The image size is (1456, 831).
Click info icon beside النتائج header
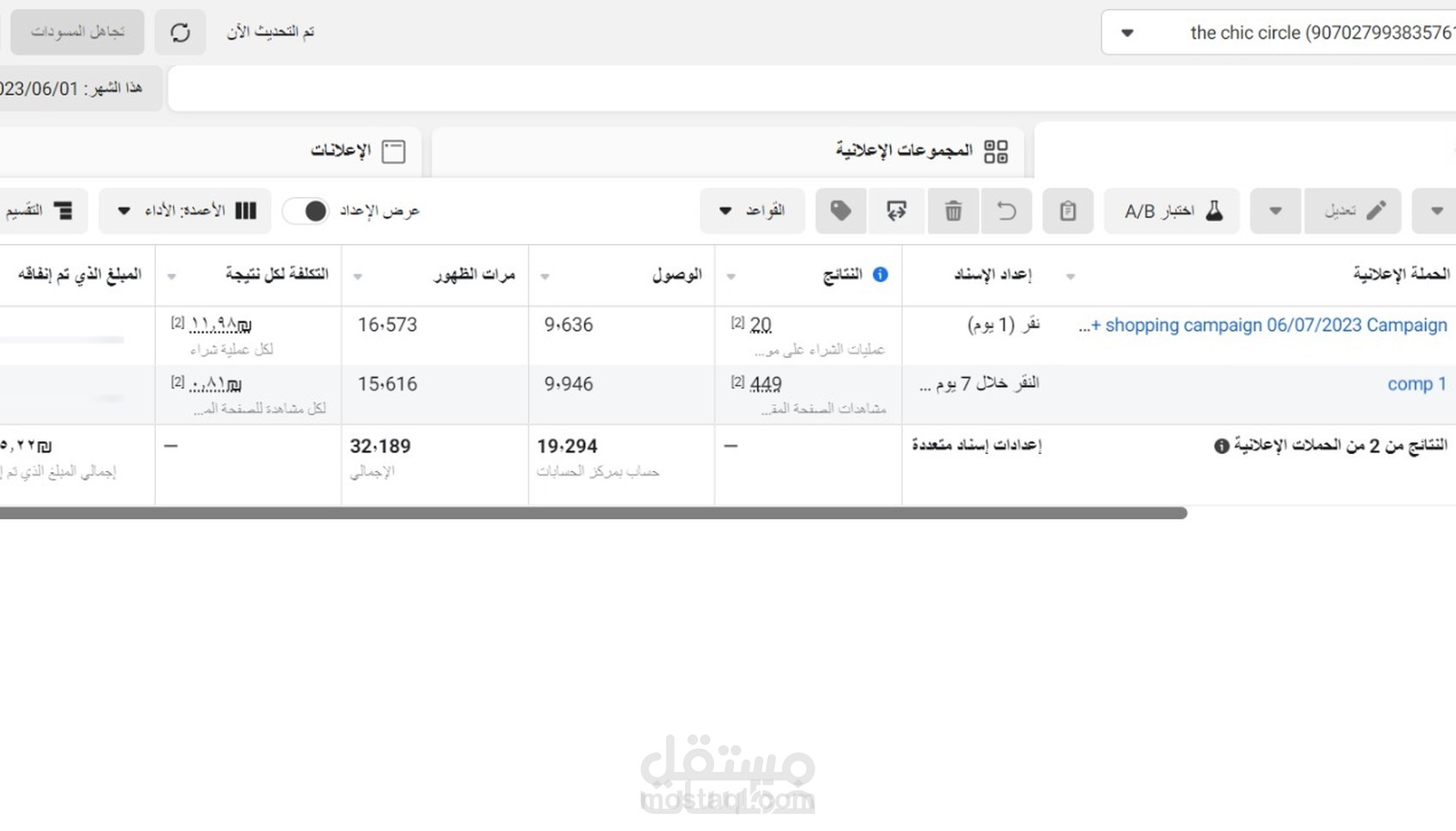pyautogui.click(x=880, y=274)
